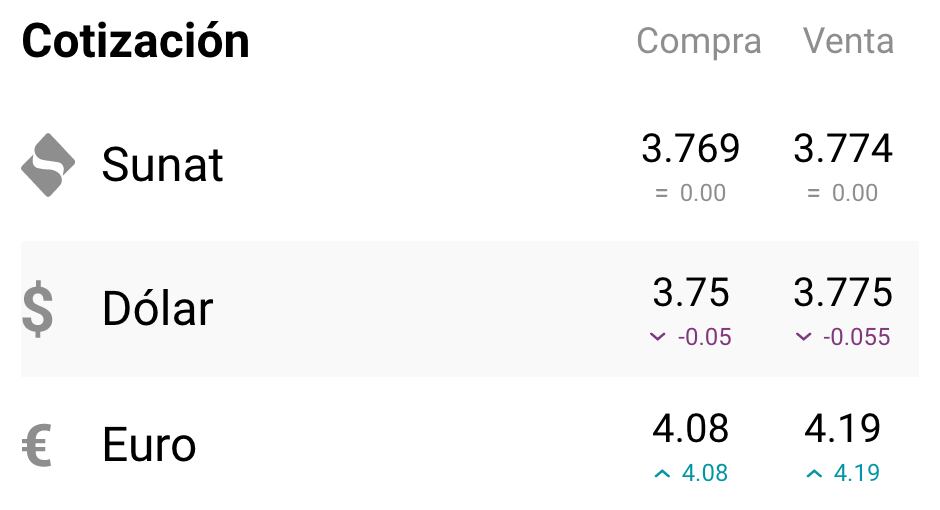940x510 pixels.
Task: Click the dollar sign icon
Action: (x=37, y=309)
